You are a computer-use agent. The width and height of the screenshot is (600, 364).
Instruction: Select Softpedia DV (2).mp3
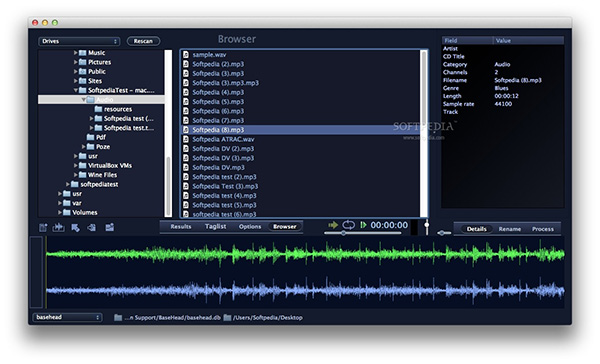[301, 149]
